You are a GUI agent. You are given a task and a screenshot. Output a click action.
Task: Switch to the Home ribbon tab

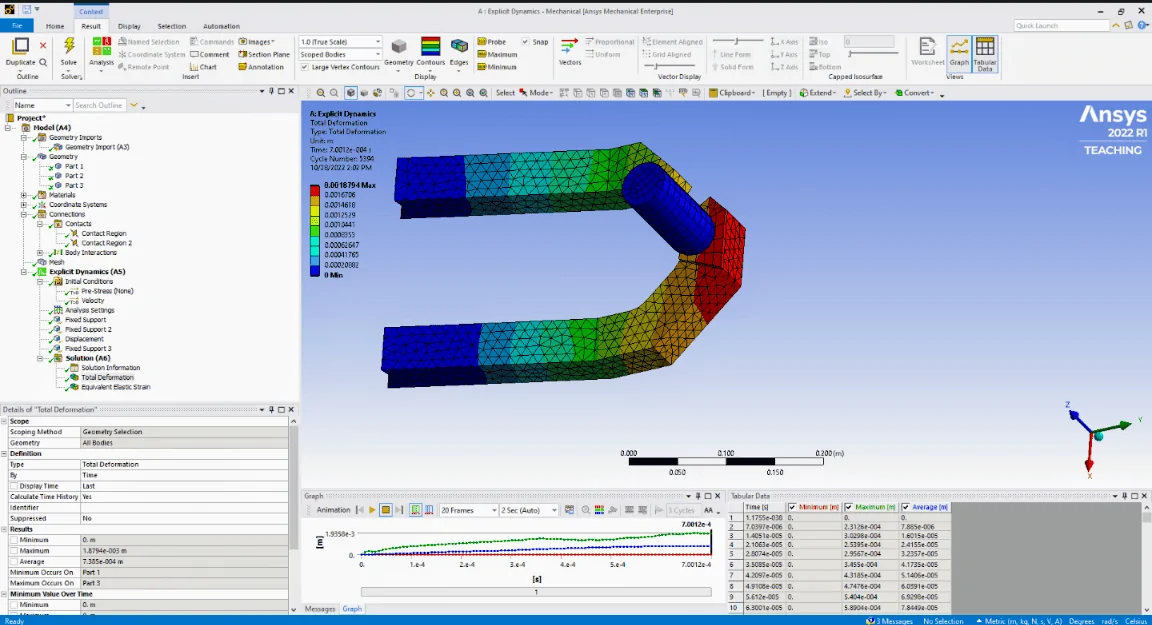(x=54, y=26)
